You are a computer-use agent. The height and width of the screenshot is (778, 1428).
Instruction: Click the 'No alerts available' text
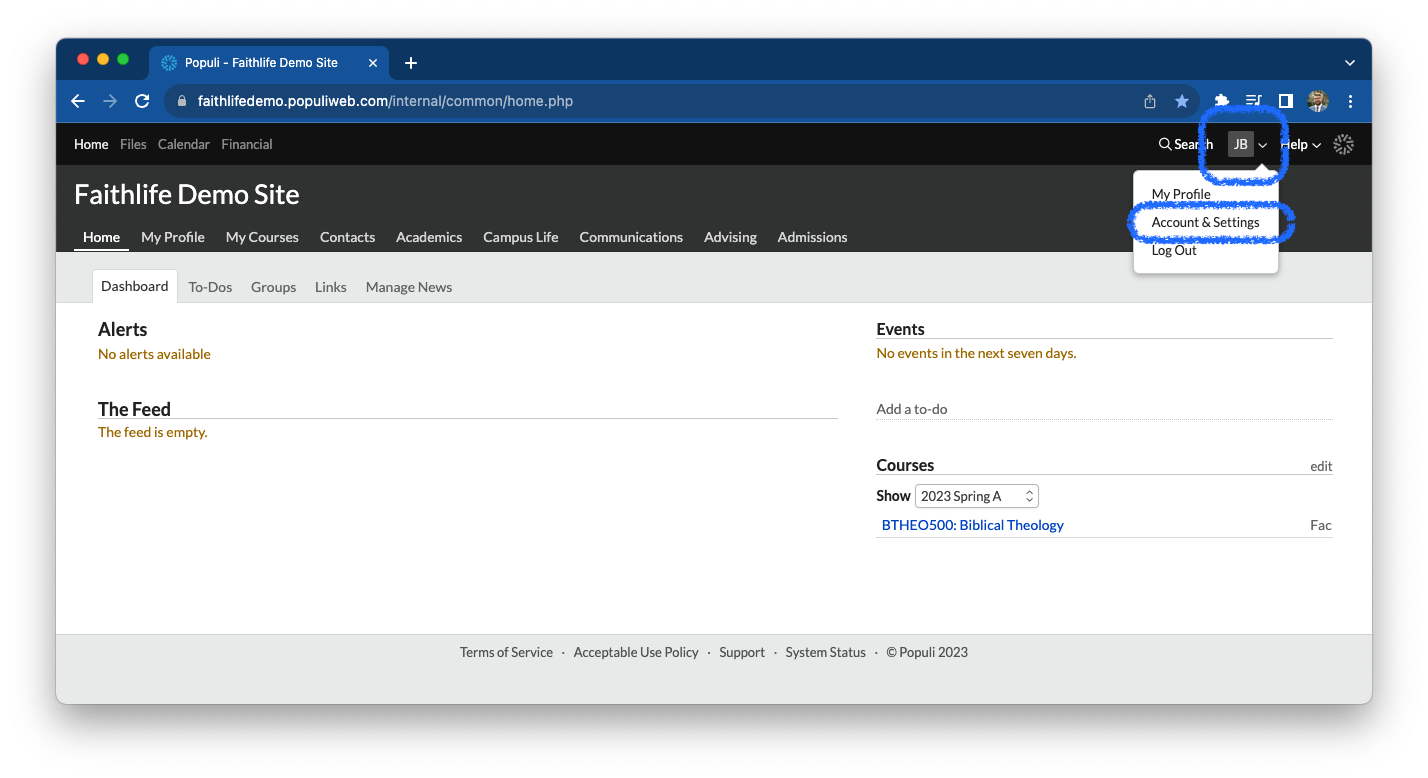154,354
